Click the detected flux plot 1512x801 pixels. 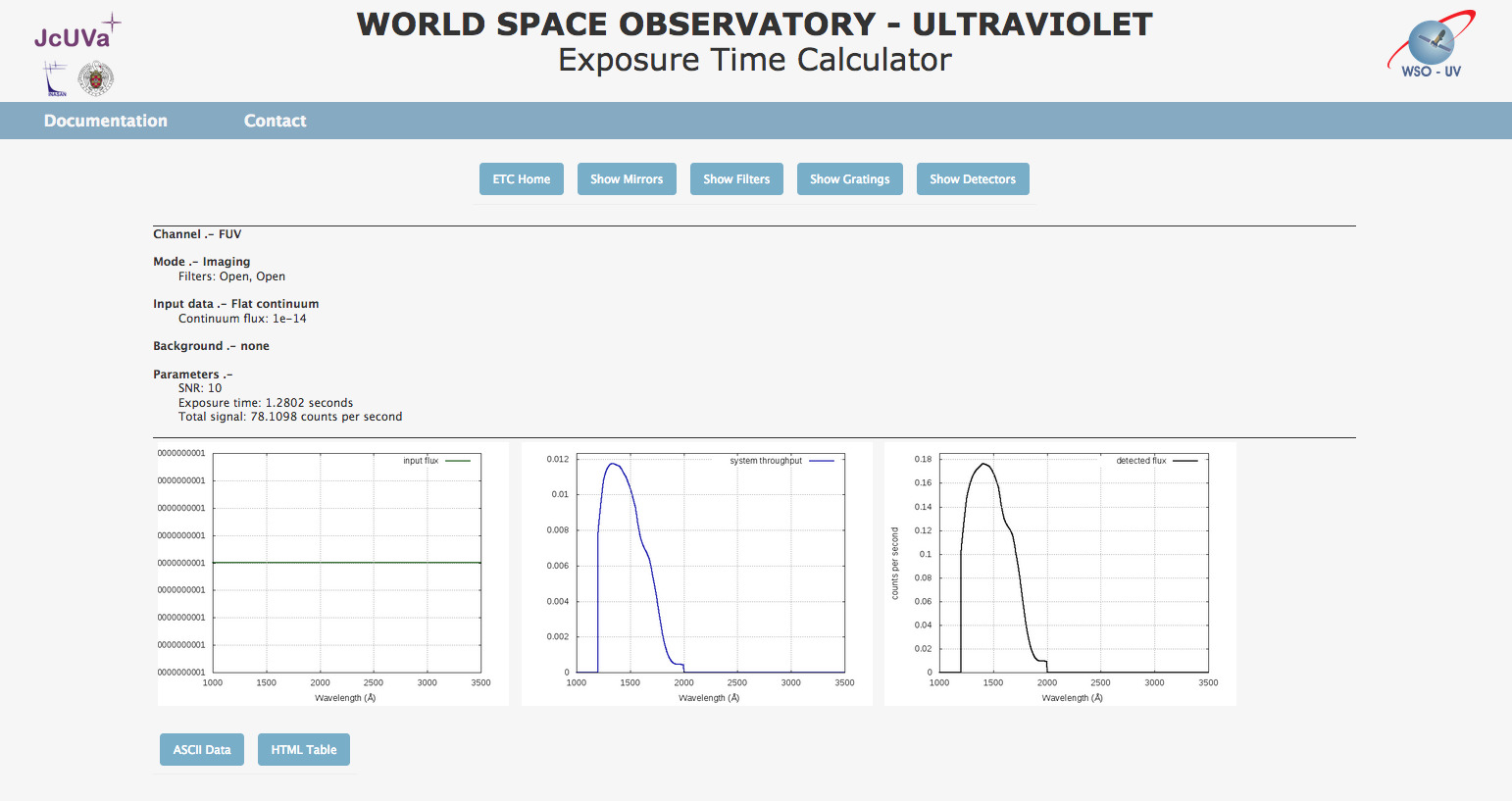click(1060, 574)
